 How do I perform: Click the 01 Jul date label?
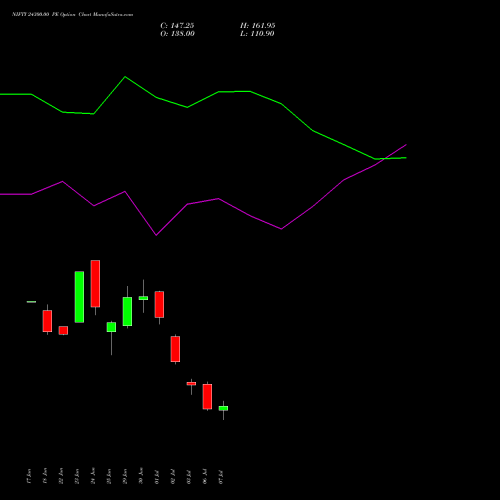click(x=157, y=477)
